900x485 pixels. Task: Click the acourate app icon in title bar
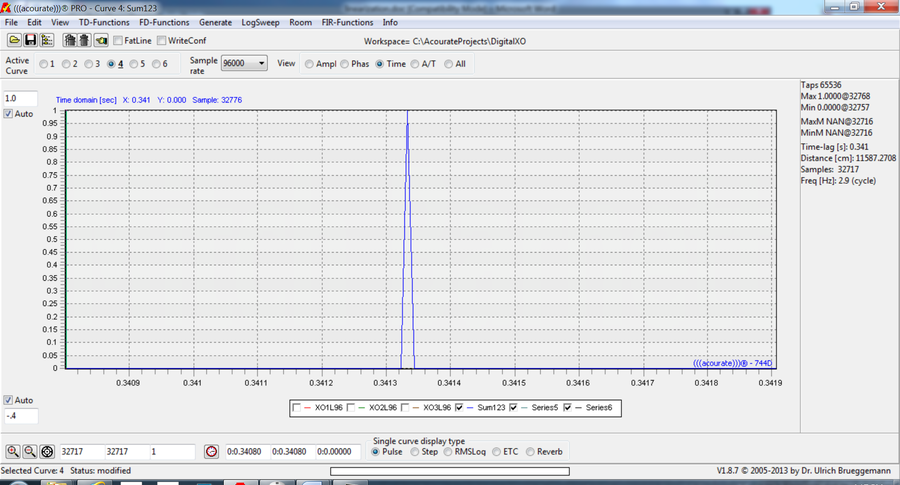click(x=6, y=7)
